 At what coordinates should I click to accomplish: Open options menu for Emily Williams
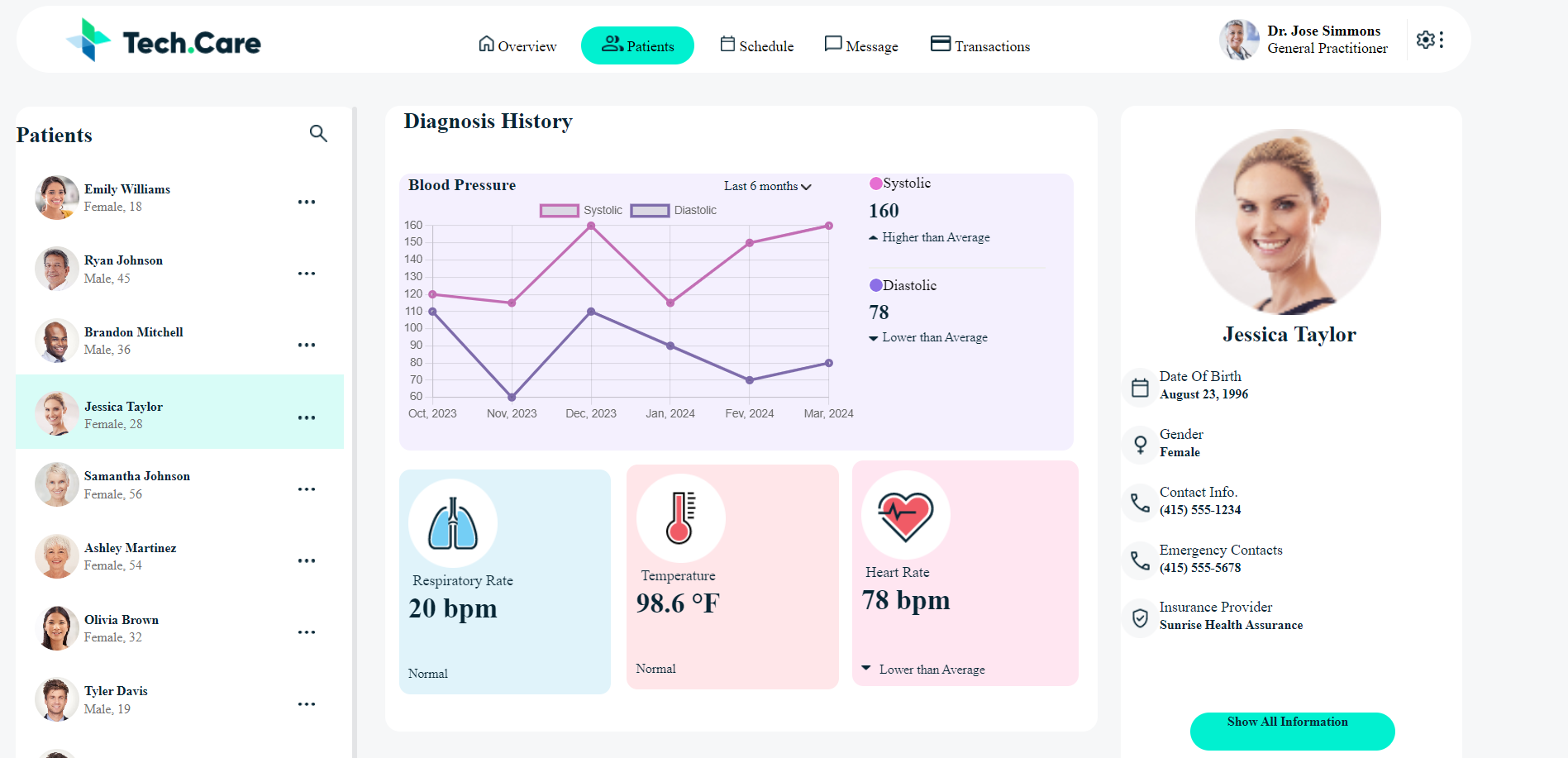tap(307, 202)
